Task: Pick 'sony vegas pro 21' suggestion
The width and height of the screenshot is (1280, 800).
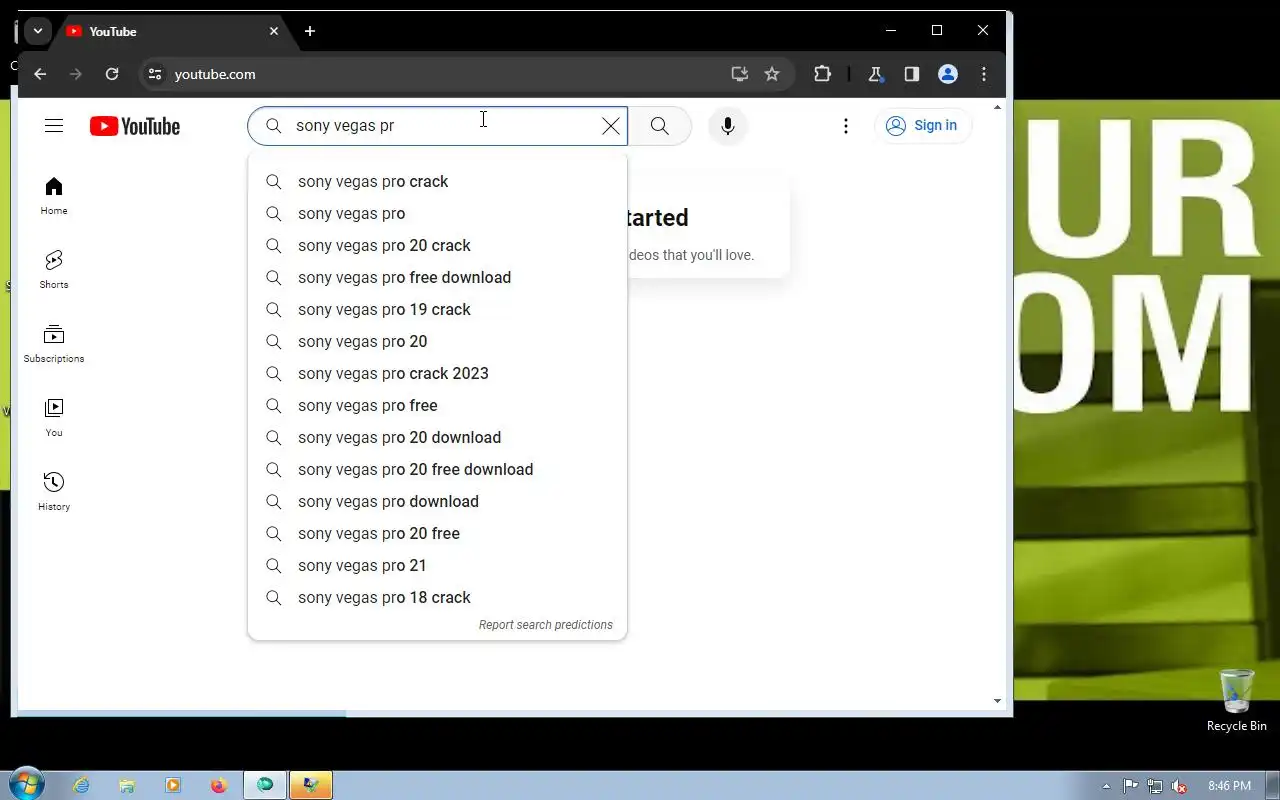Action: [x=437, y=565]
